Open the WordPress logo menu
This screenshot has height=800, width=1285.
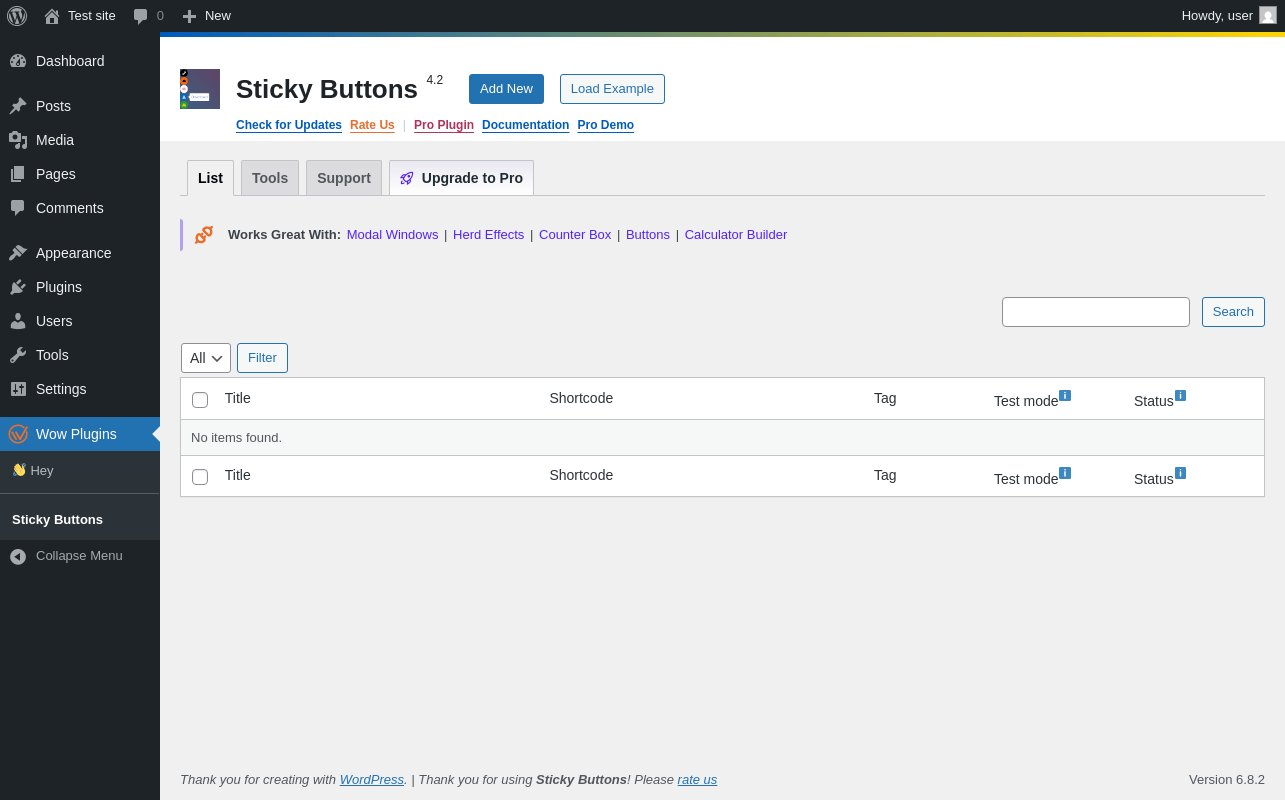[17, 16]
